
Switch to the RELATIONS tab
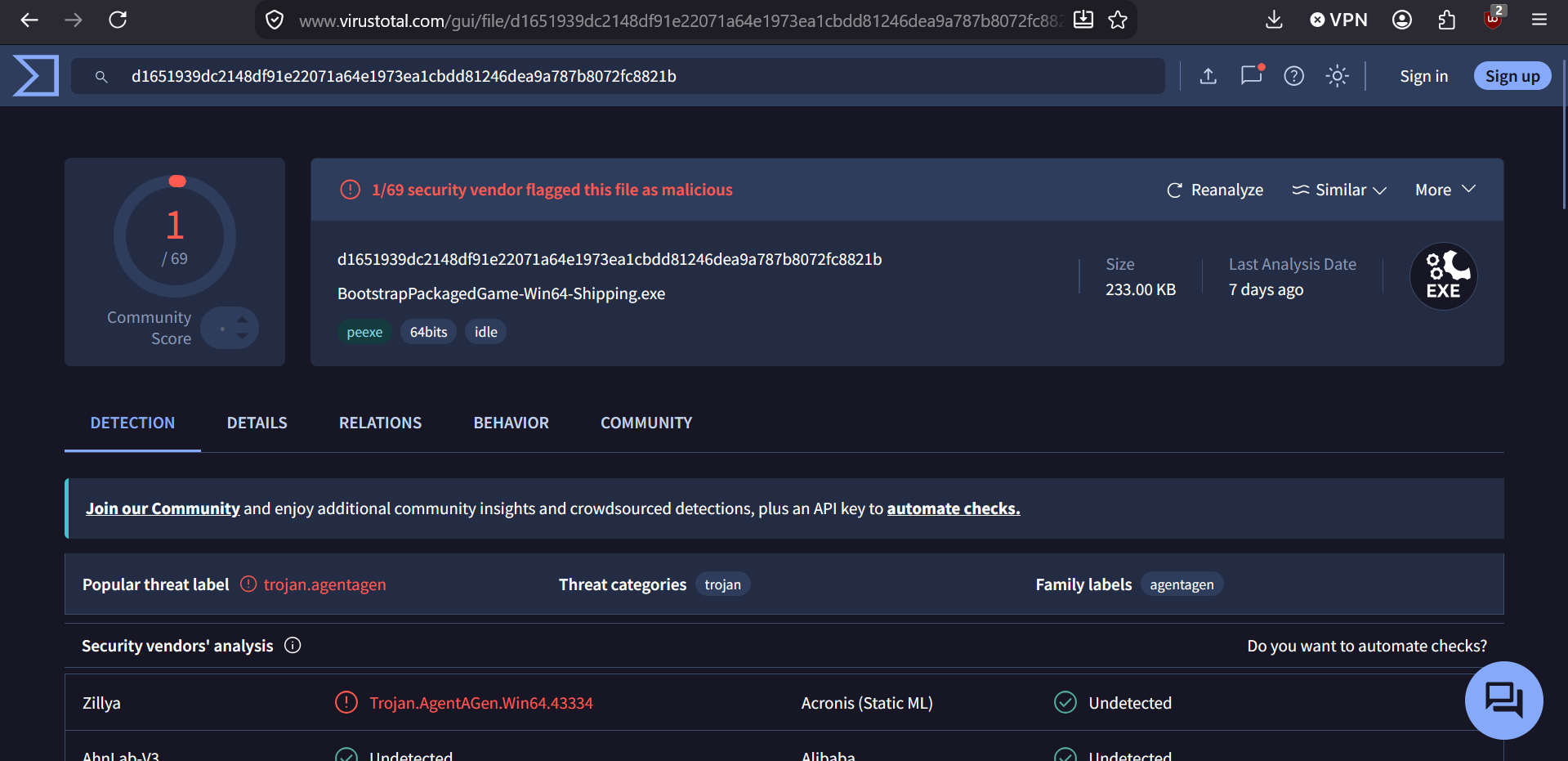pyautogui.click(x=381, y=423)
